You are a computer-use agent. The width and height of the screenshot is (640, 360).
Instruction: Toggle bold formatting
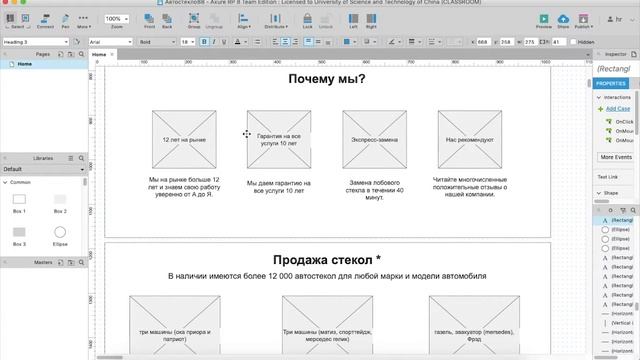click(204, 42)
